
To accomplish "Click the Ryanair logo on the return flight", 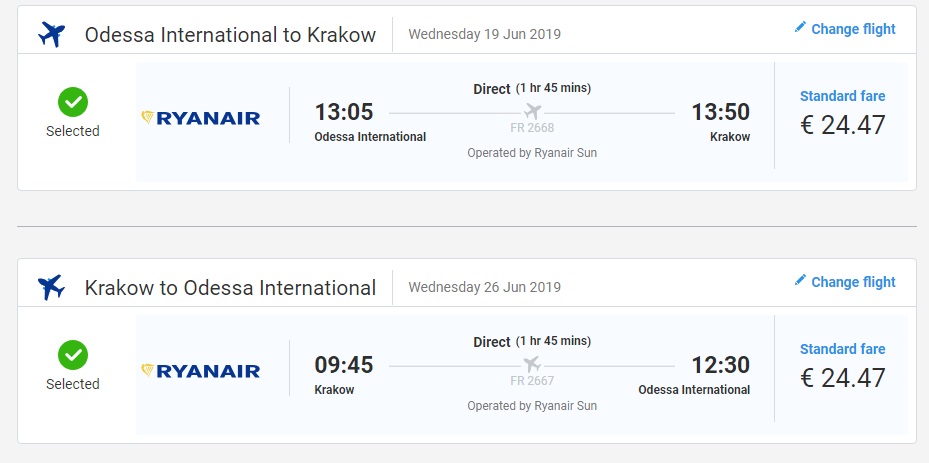I will (x=201, y=371).
